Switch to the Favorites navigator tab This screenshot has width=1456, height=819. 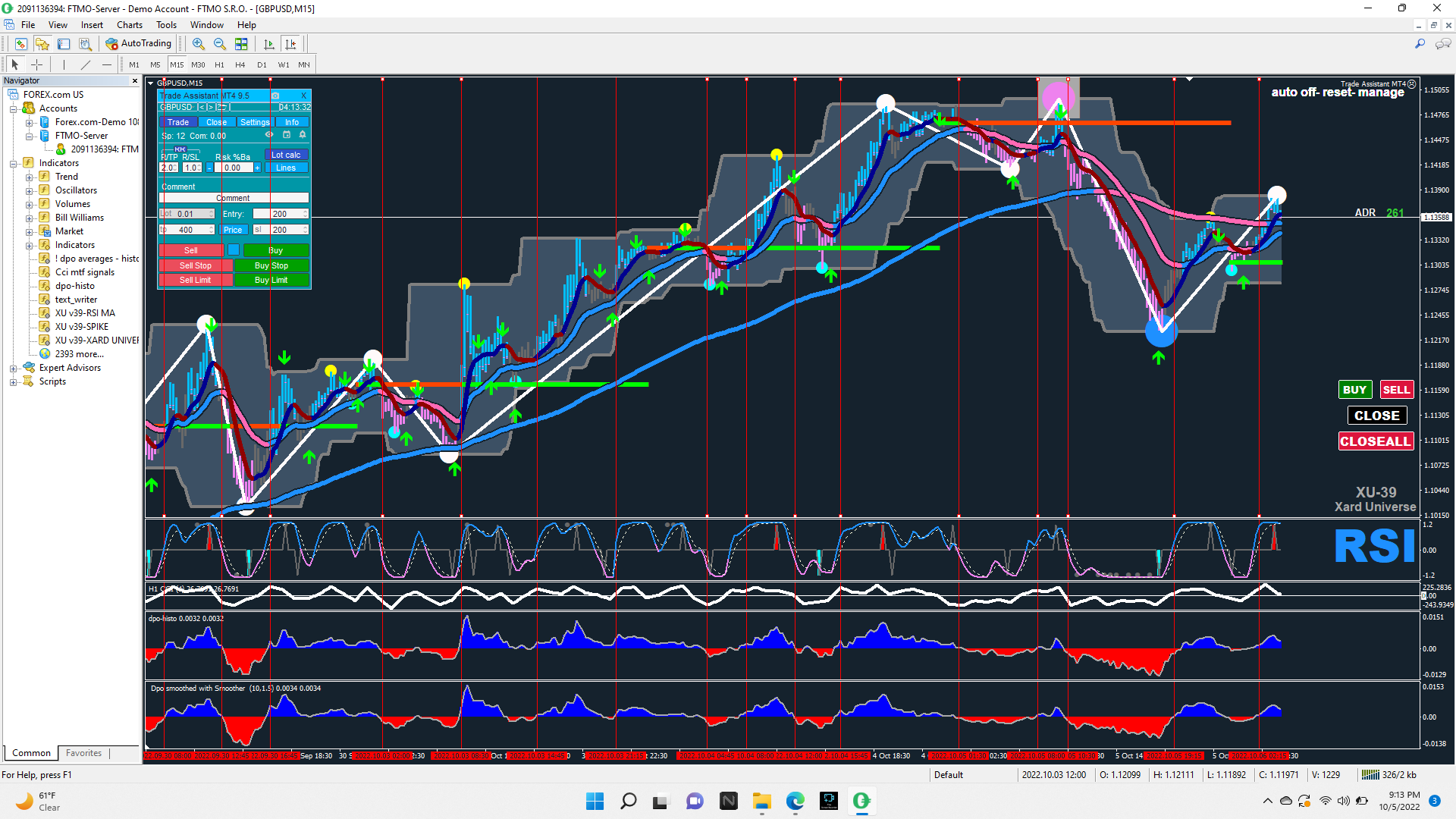coord(83,753)
